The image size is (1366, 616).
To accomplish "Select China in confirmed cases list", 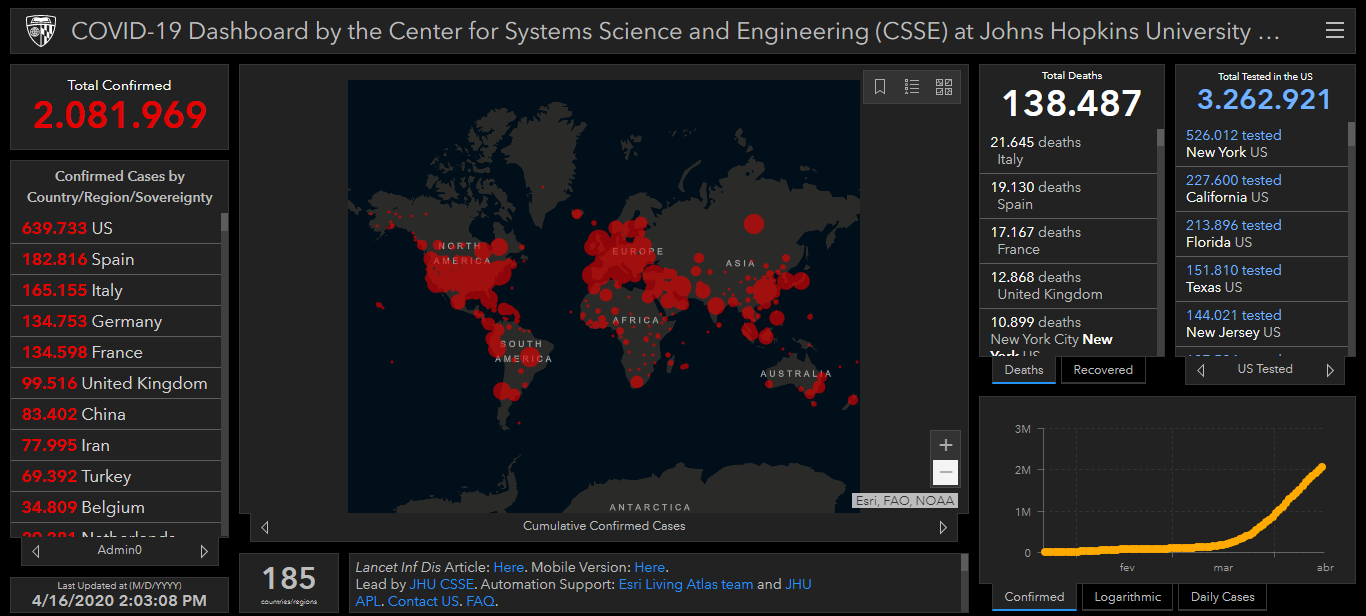I will [x=116, y=414].
